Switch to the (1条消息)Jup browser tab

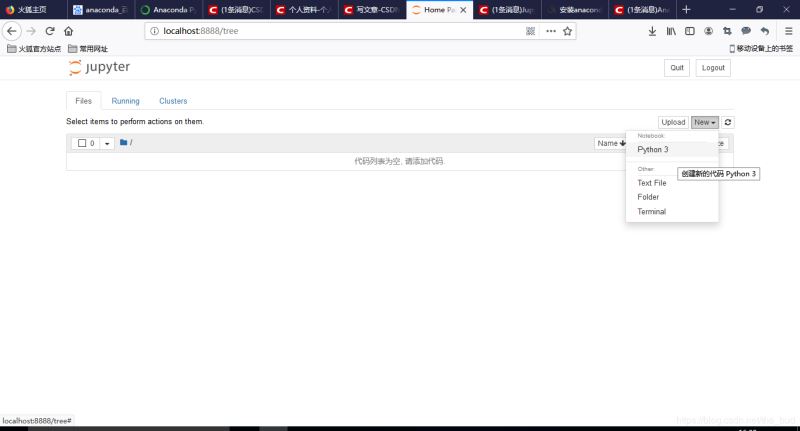coord(507,10)
